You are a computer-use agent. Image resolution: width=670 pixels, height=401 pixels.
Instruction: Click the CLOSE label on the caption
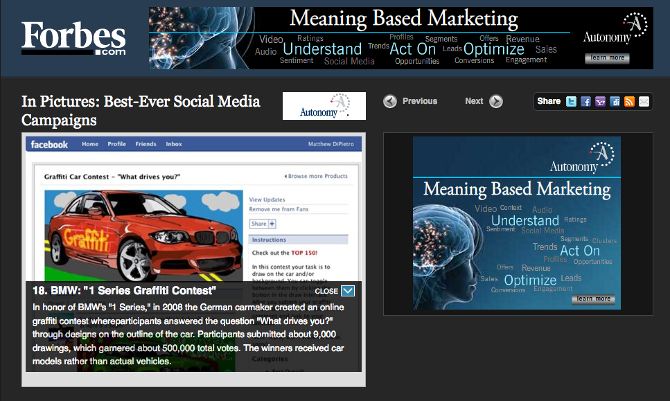(326, 291)
